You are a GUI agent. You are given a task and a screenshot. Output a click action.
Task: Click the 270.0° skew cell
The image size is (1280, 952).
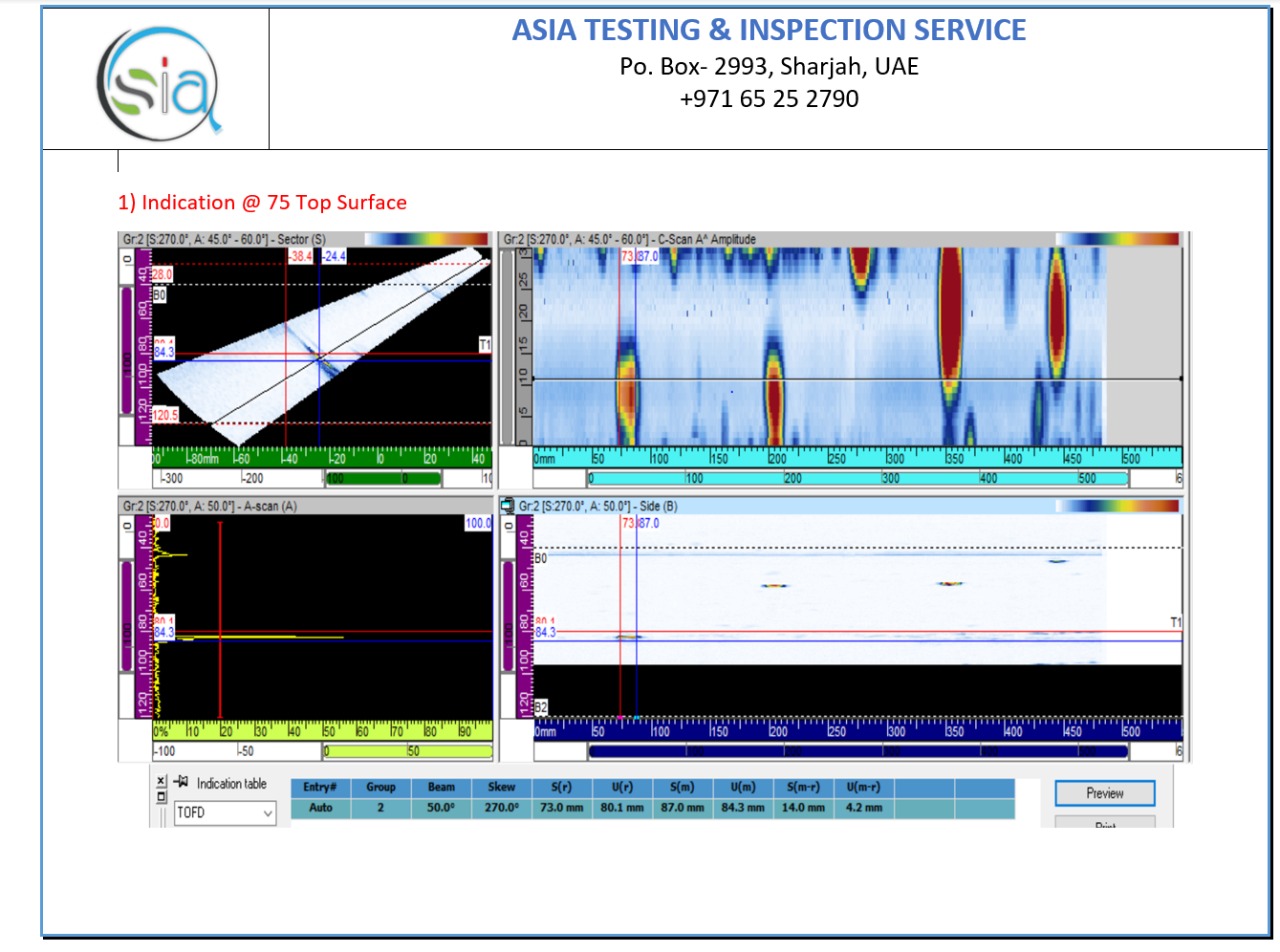502,808
